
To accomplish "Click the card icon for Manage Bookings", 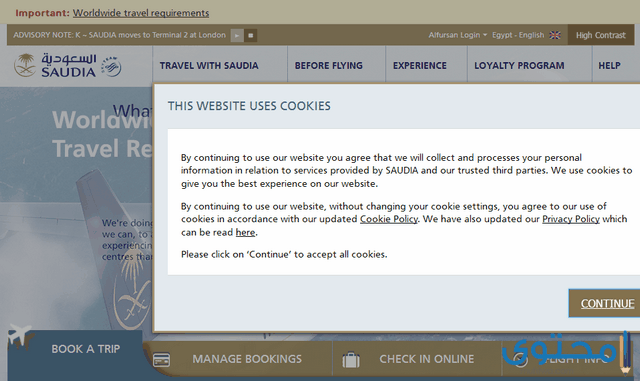I will (x=162, y=360).
